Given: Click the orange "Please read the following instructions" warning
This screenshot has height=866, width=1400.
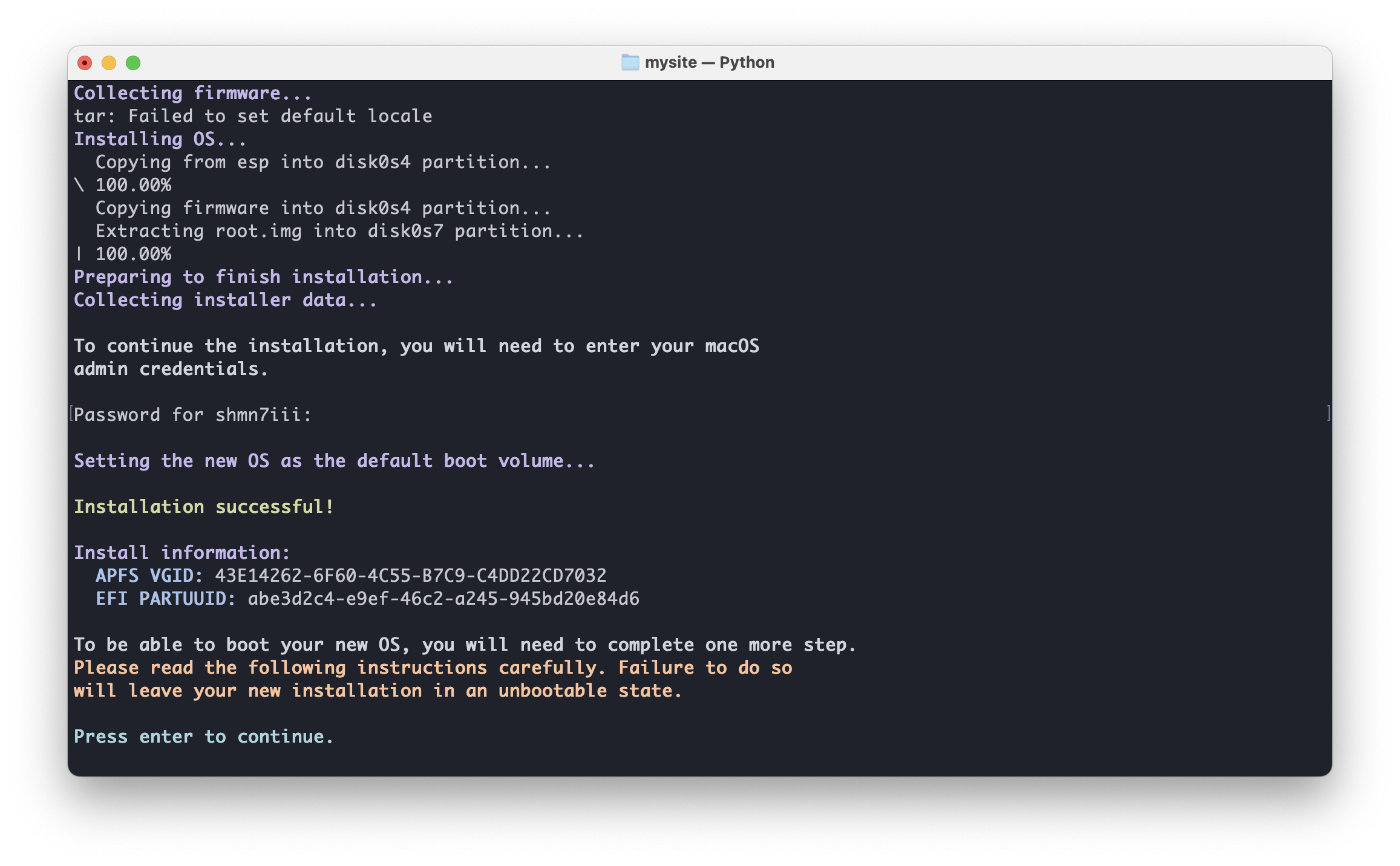Looking at the screenshot, I should (x=433, y=668).
